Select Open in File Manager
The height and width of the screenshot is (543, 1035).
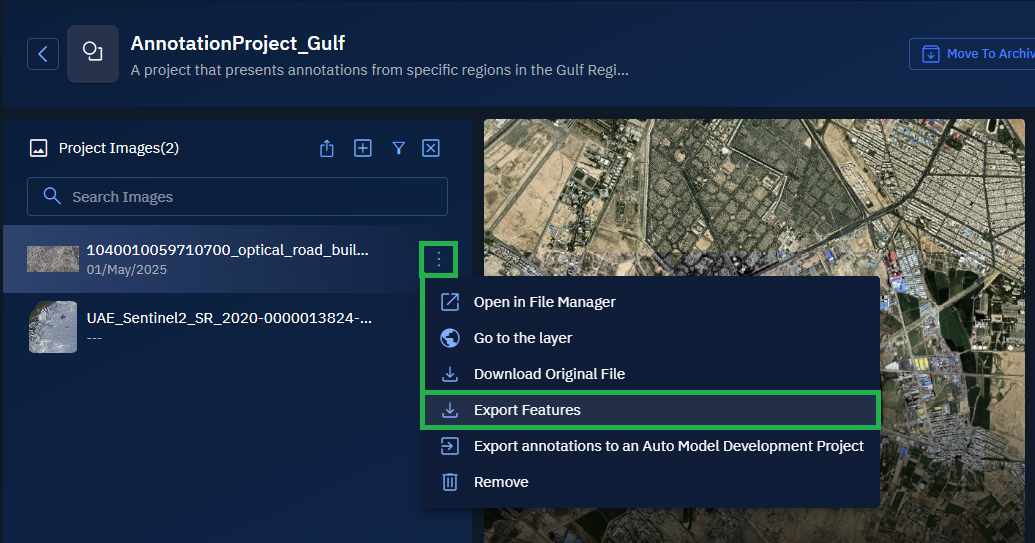[x=544, y=302]
